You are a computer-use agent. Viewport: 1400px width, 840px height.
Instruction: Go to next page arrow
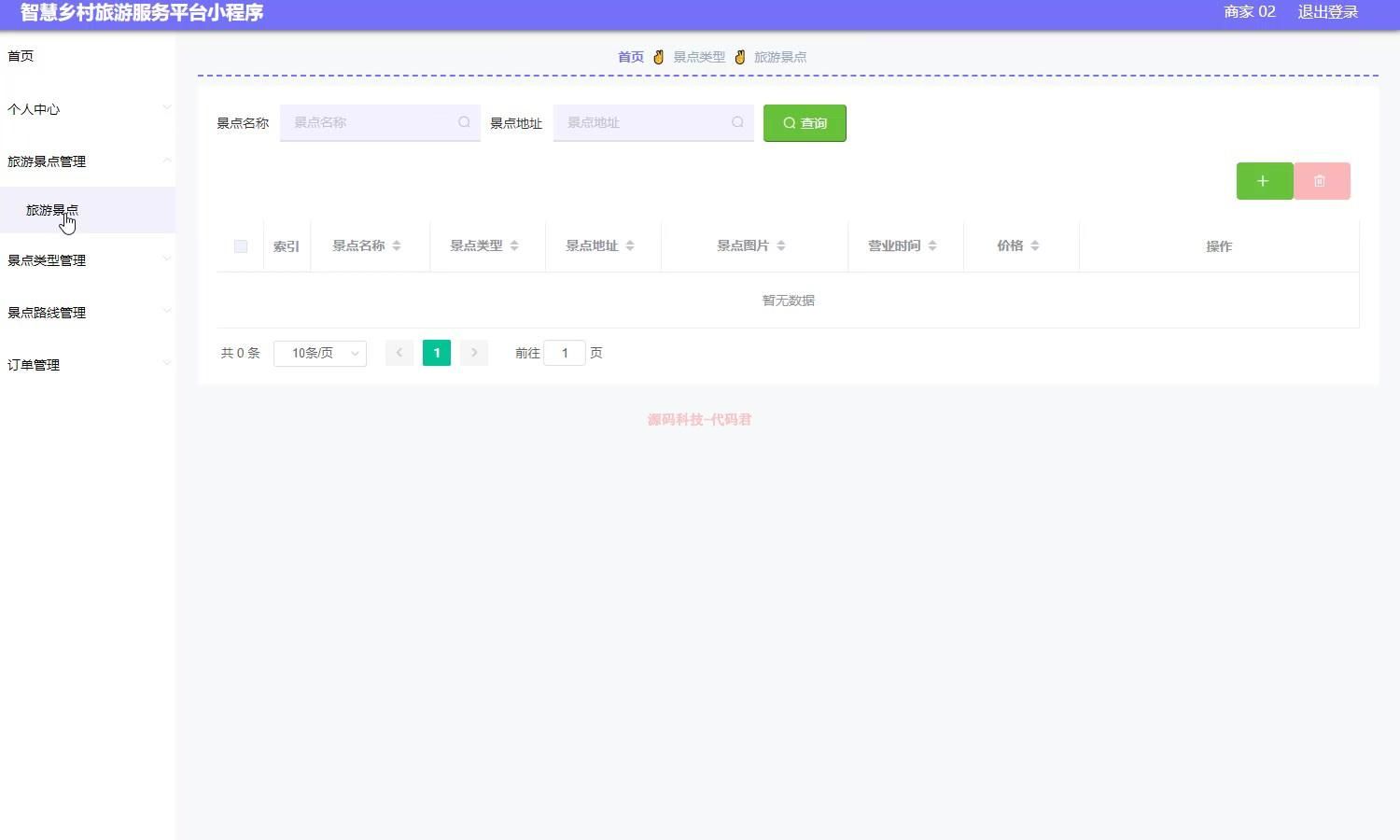474,353
